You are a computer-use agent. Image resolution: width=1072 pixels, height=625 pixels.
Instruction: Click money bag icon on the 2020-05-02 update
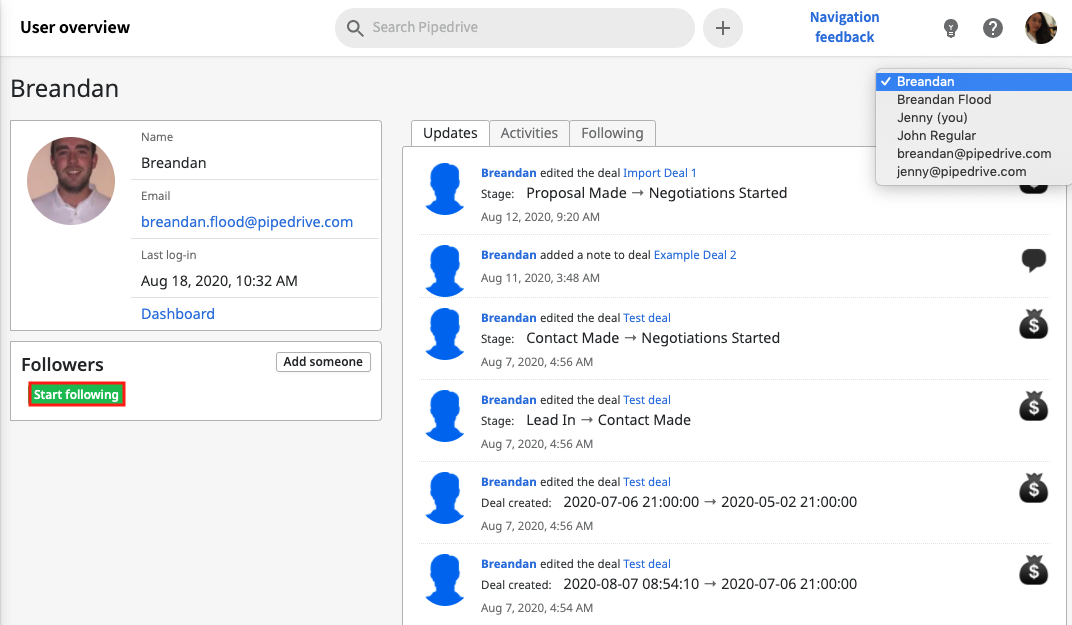pos(1034,488)
